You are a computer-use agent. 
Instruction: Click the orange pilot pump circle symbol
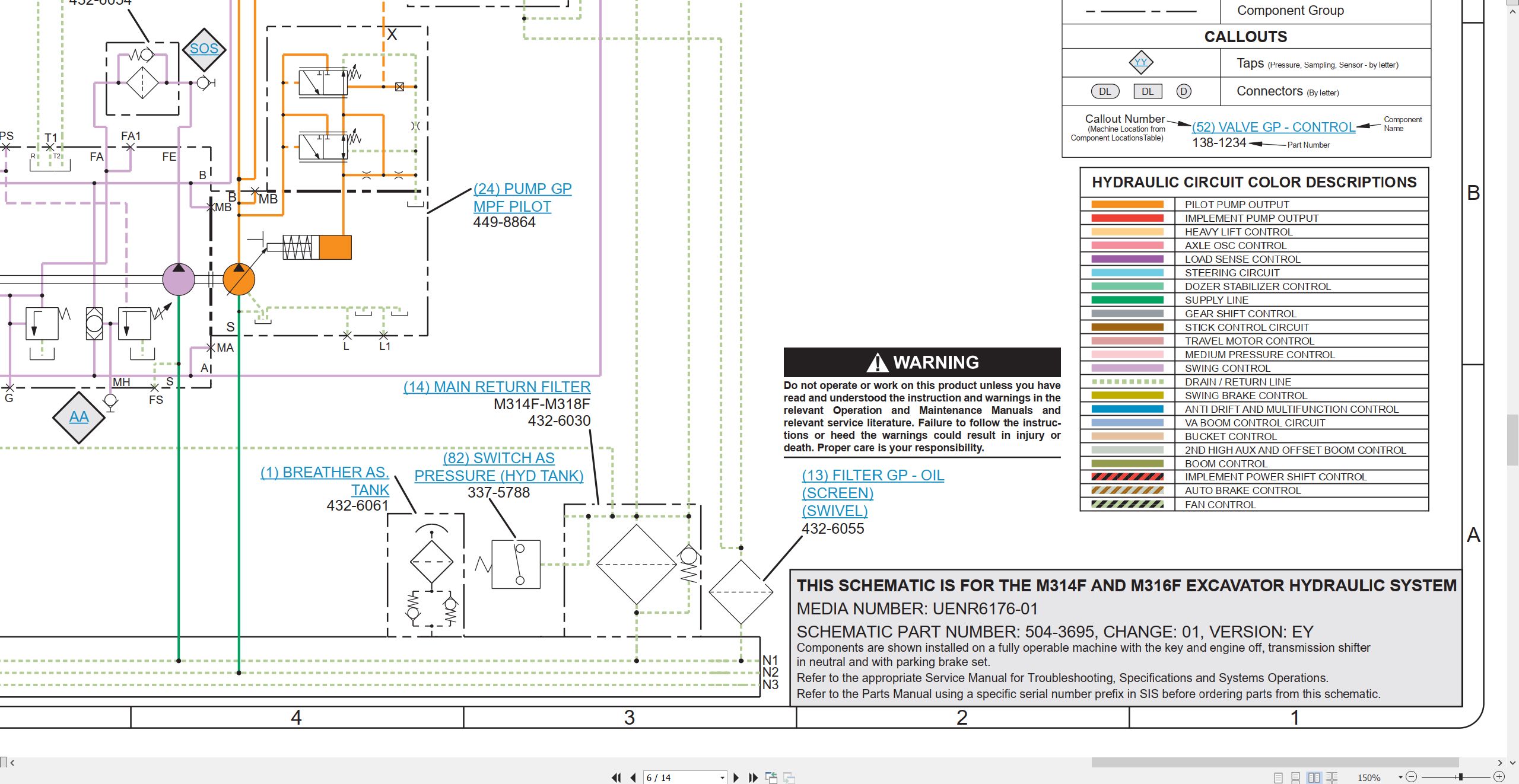pyautogui.click(x=239, y=280)
